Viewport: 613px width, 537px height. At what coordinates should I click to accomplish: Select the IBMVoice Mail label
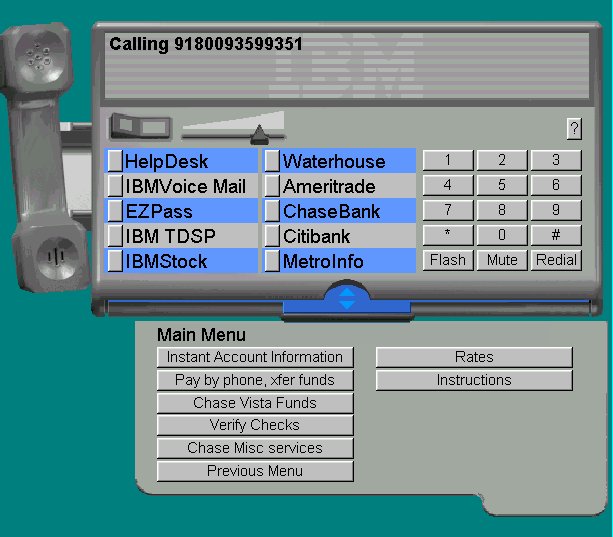[186, 186]
